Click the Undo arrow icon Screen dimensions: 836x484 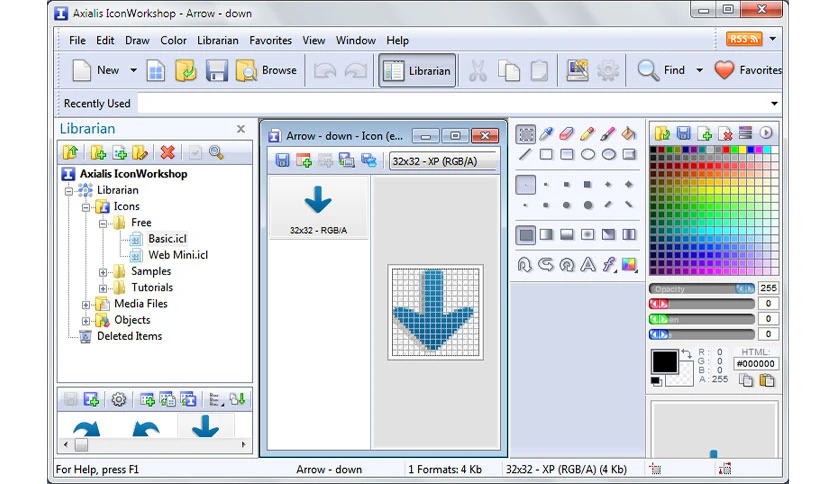click(x=325, y=70)
